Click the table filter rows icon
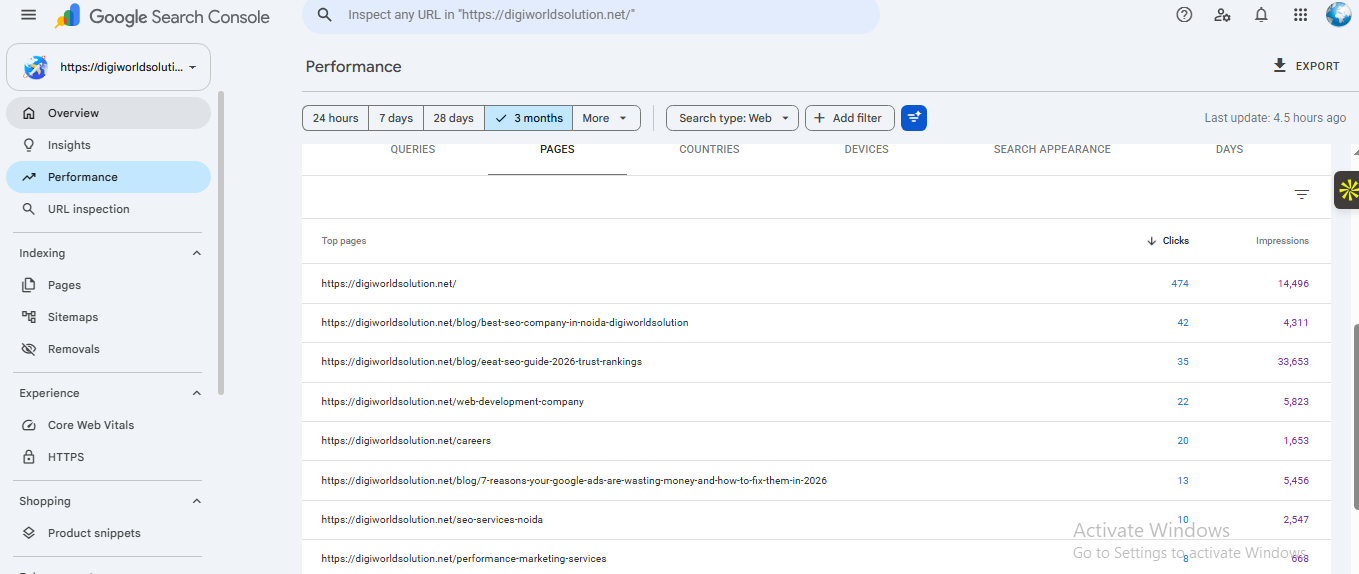Image resolution: width=1359 pixels, height=574 pixels. pyautogui.click(x=1301, y=195)
